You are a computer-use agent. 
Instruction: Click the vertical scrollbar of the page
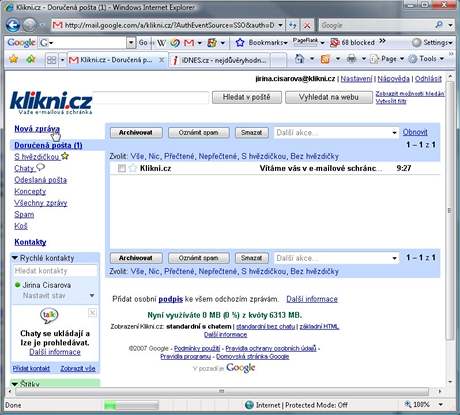coord(450,210)
